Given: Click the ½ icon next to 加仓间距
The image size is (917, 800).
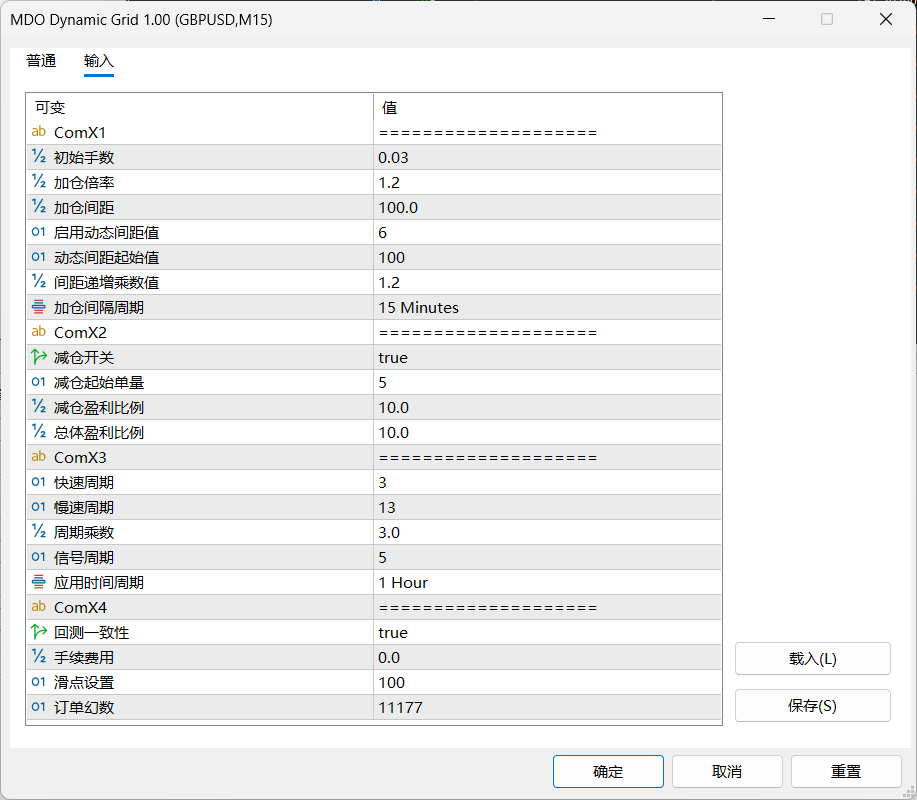Looking at the screenshot, I should pos(39,207).
